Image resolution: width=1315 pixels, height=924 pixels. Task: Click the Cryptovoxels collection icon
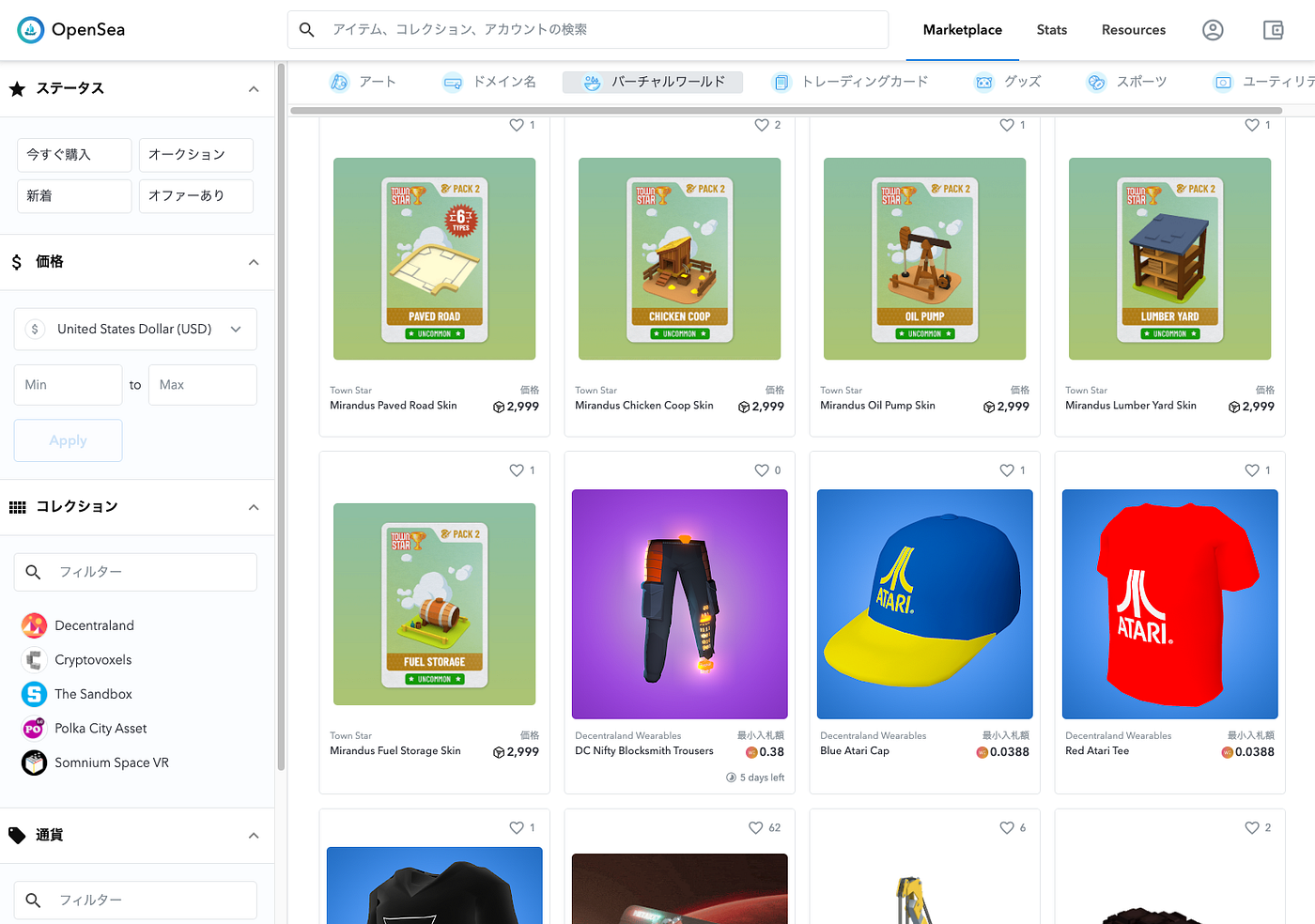tap(34, 660)
